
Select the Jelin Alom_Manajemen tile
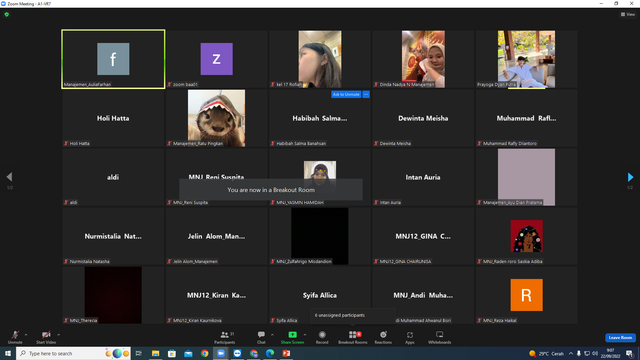(217, 236)
